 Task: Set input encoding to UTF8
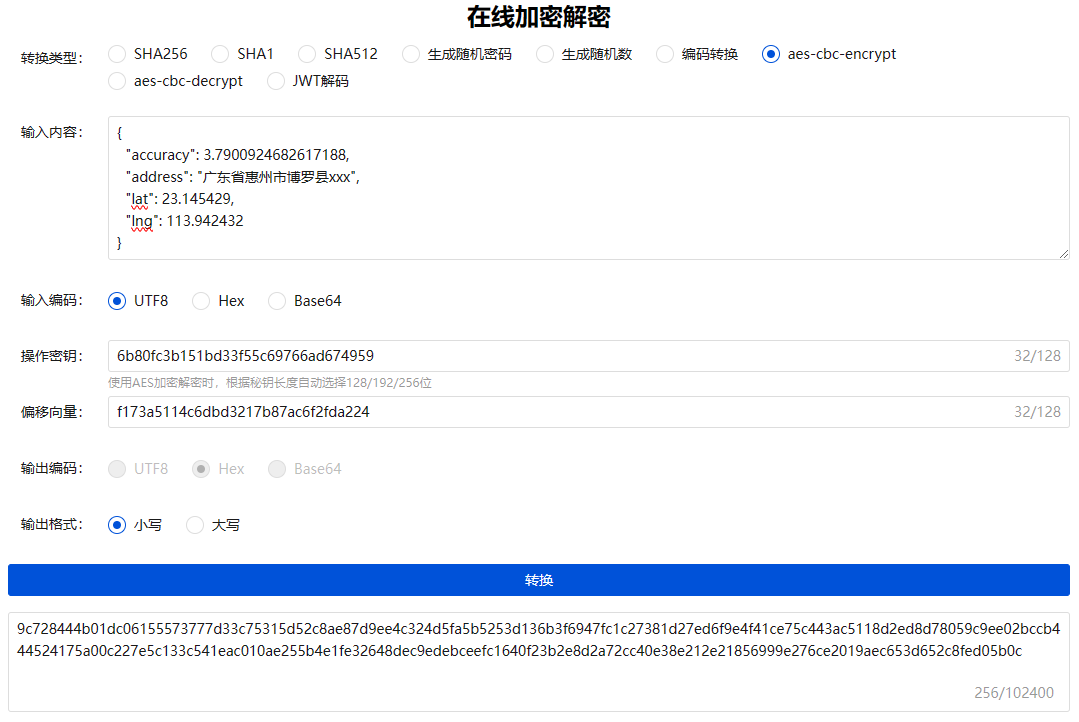pyautogui.click(x=118, y=301)
